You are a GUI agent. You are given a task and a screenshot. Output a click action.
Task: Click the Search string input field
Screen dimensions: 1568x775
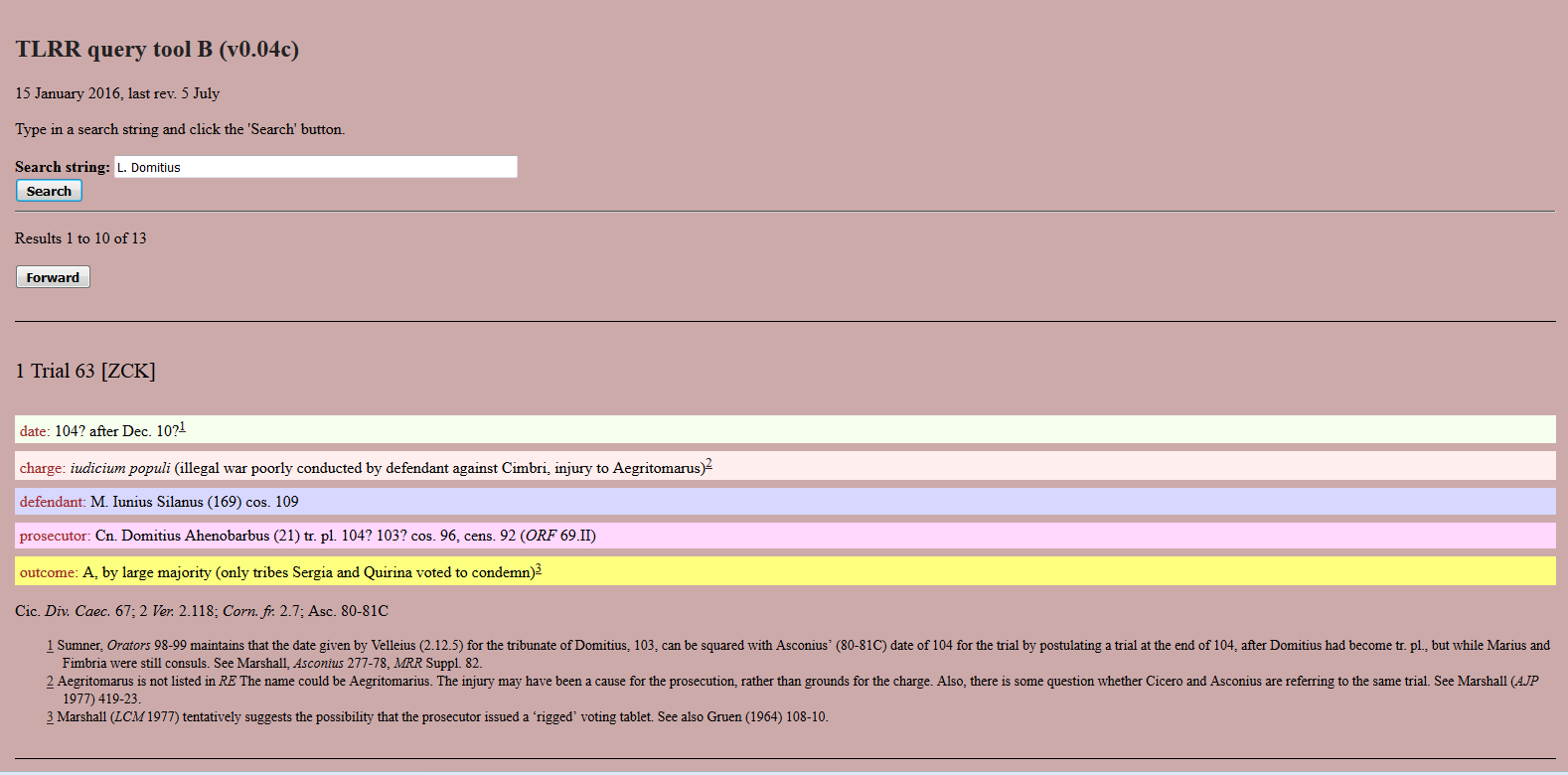315,167
